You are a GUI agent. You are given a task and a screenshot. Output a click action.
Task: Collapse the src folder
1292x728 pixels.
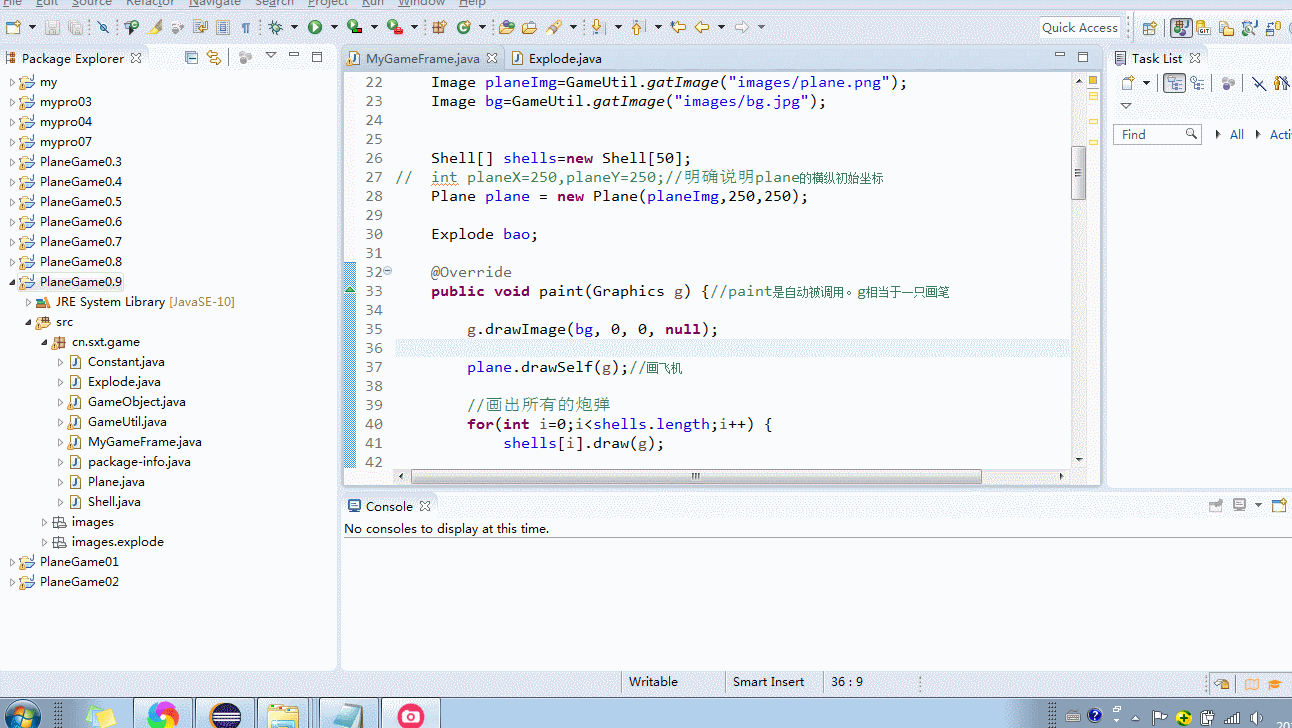pyautogui.click(x=29, y=322)
